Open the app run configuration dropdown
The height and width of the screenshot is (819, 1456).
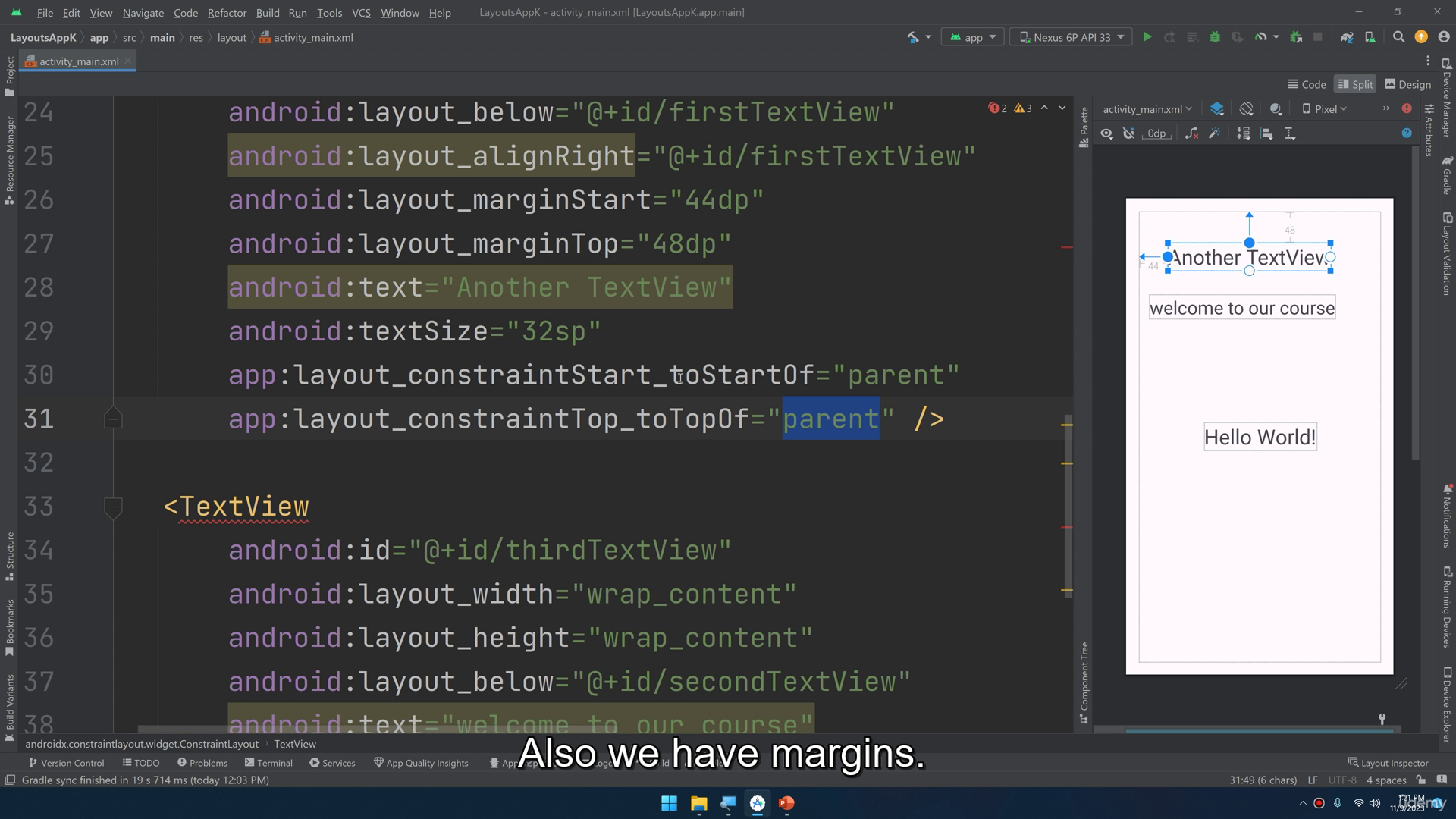coord(973,37)
